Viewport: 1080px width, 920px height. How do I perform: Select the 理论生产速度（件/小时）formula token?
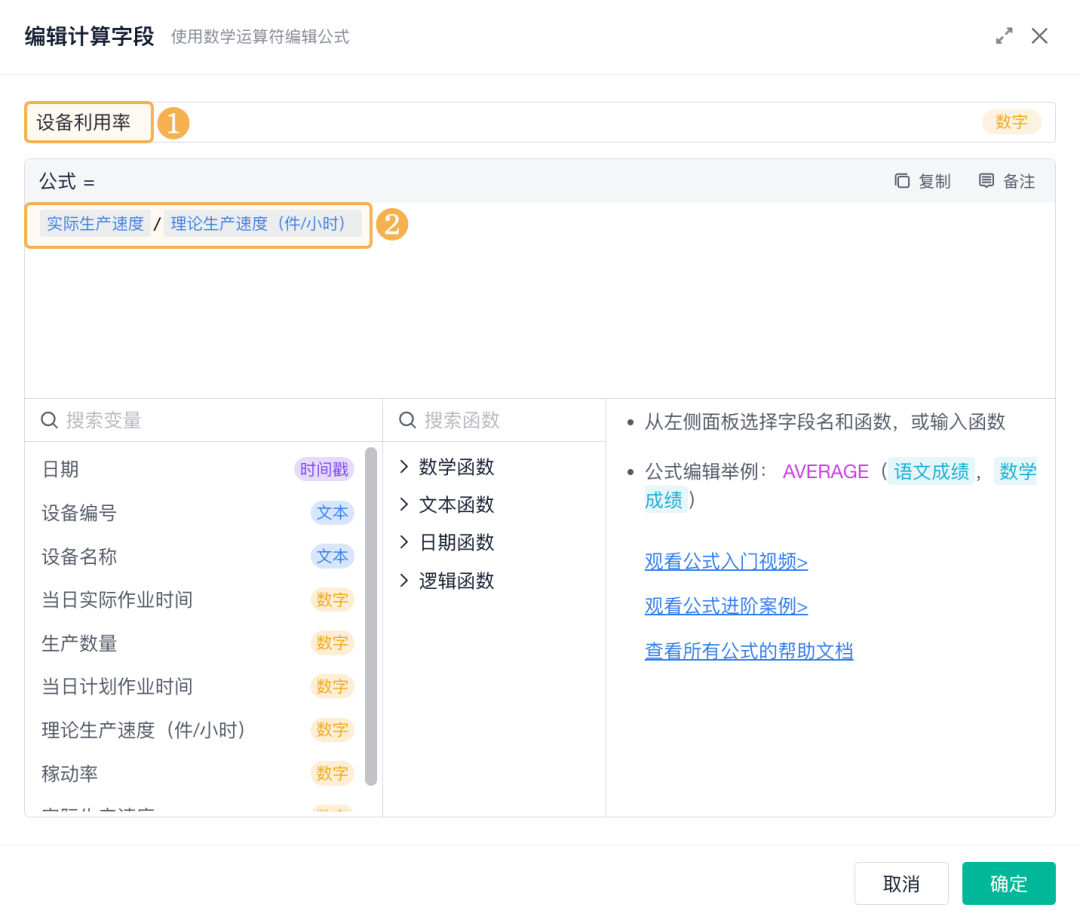(x=262, y=224)
